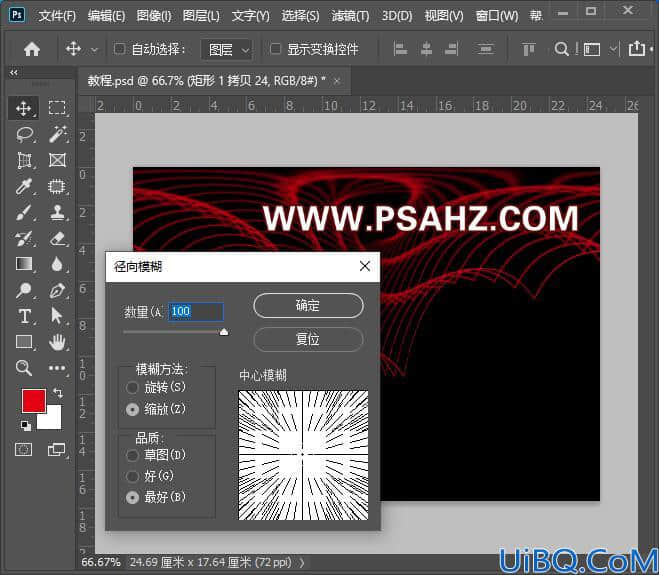Select the Dodge tool

(x=24, y=290)
